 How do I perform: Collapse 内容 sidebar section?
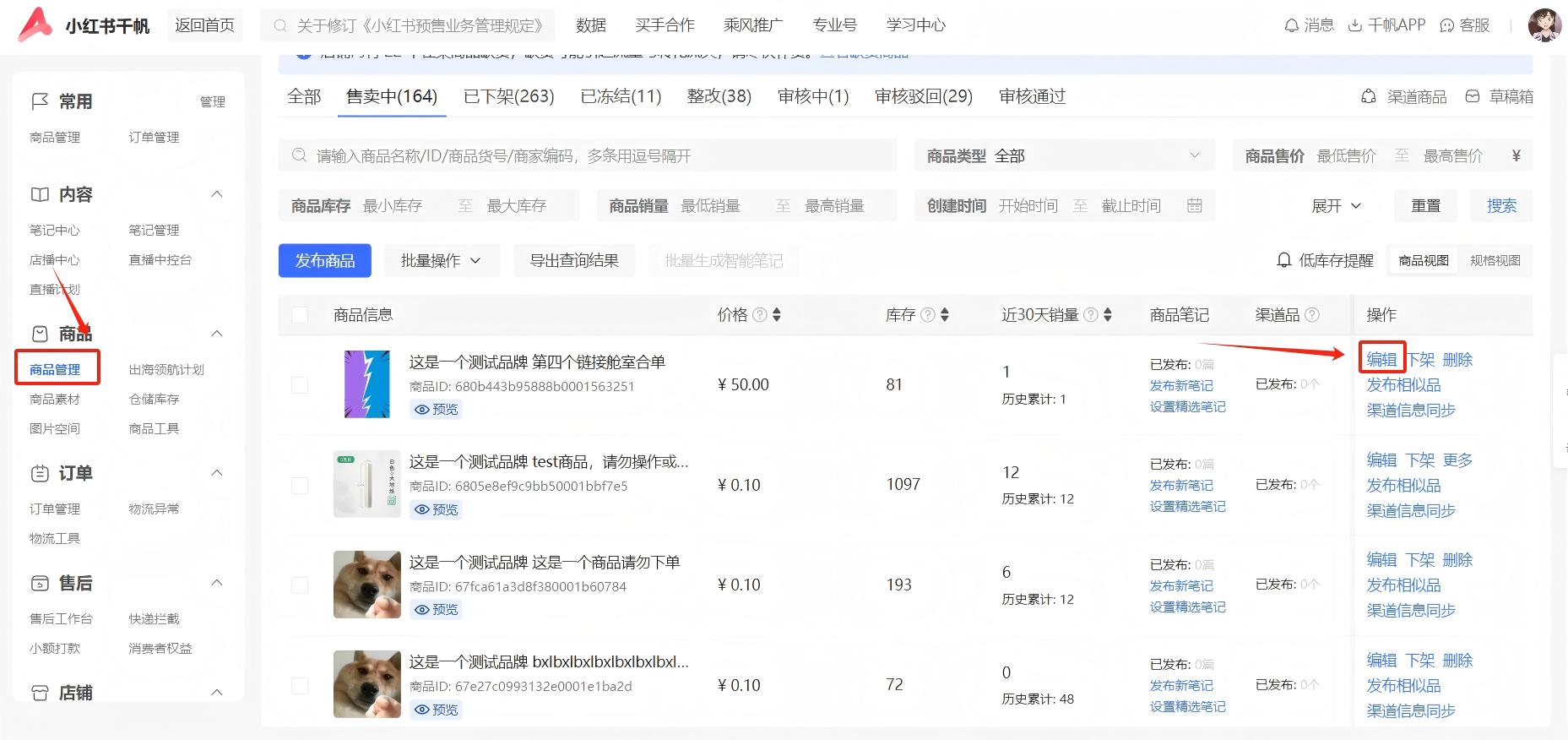pos(217,194)
